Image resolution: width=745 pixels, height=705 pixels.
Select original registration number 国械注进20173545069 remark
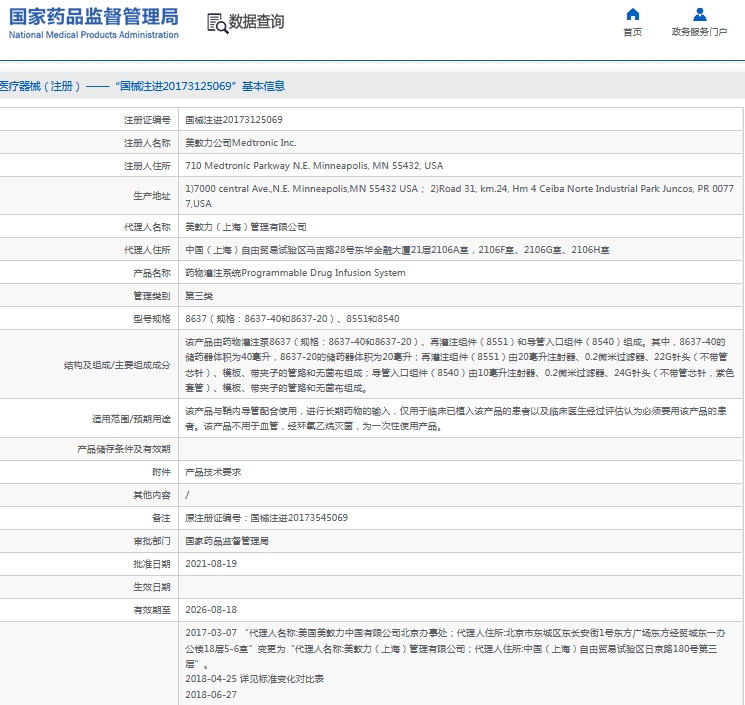coord(266,518)
